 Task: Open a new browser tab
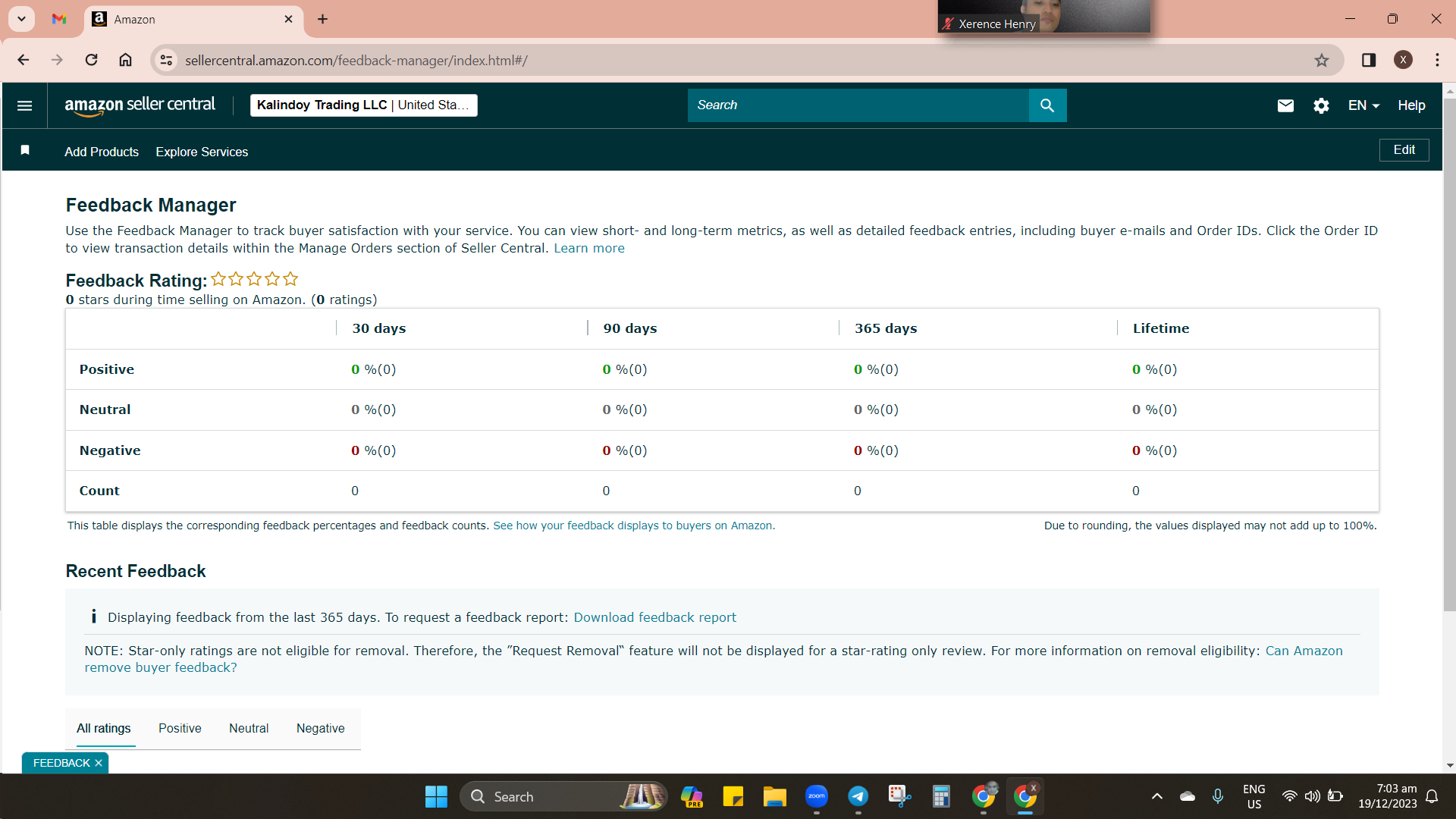pyautogui.click(x=322, y=19)
